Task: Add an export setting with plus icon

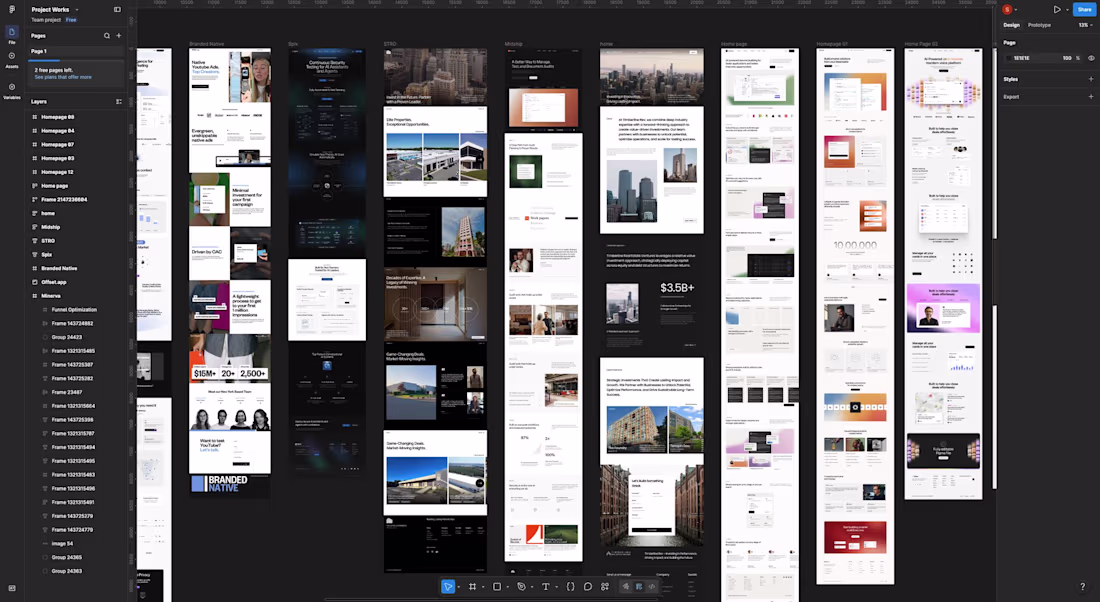Action: (x=1091, y=97)
